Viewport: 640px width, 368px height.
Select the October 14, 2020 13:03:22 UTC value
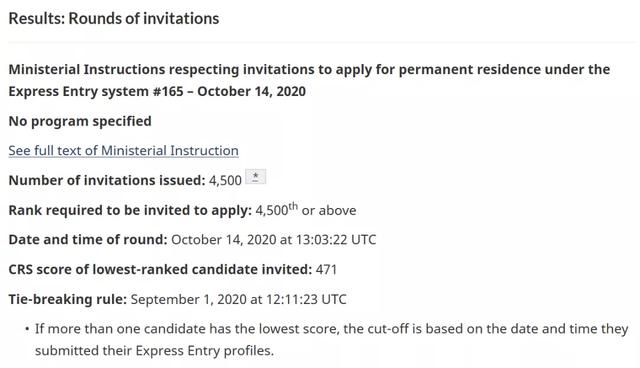[273, 239]
